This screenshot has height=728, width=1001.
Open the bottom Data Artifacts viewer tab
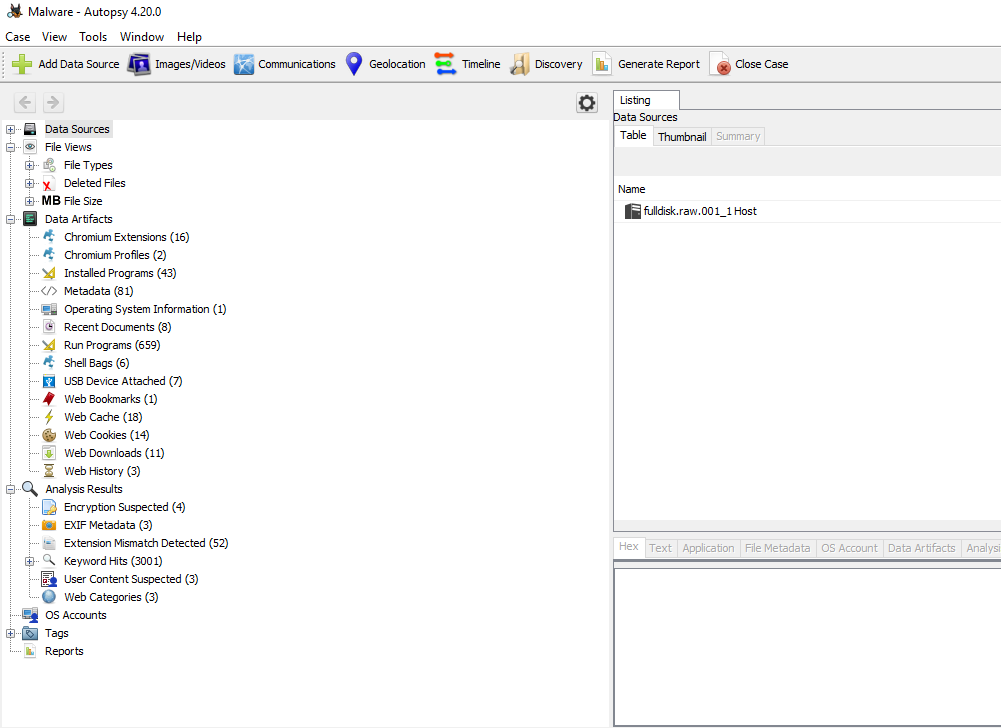pos(921,548)
